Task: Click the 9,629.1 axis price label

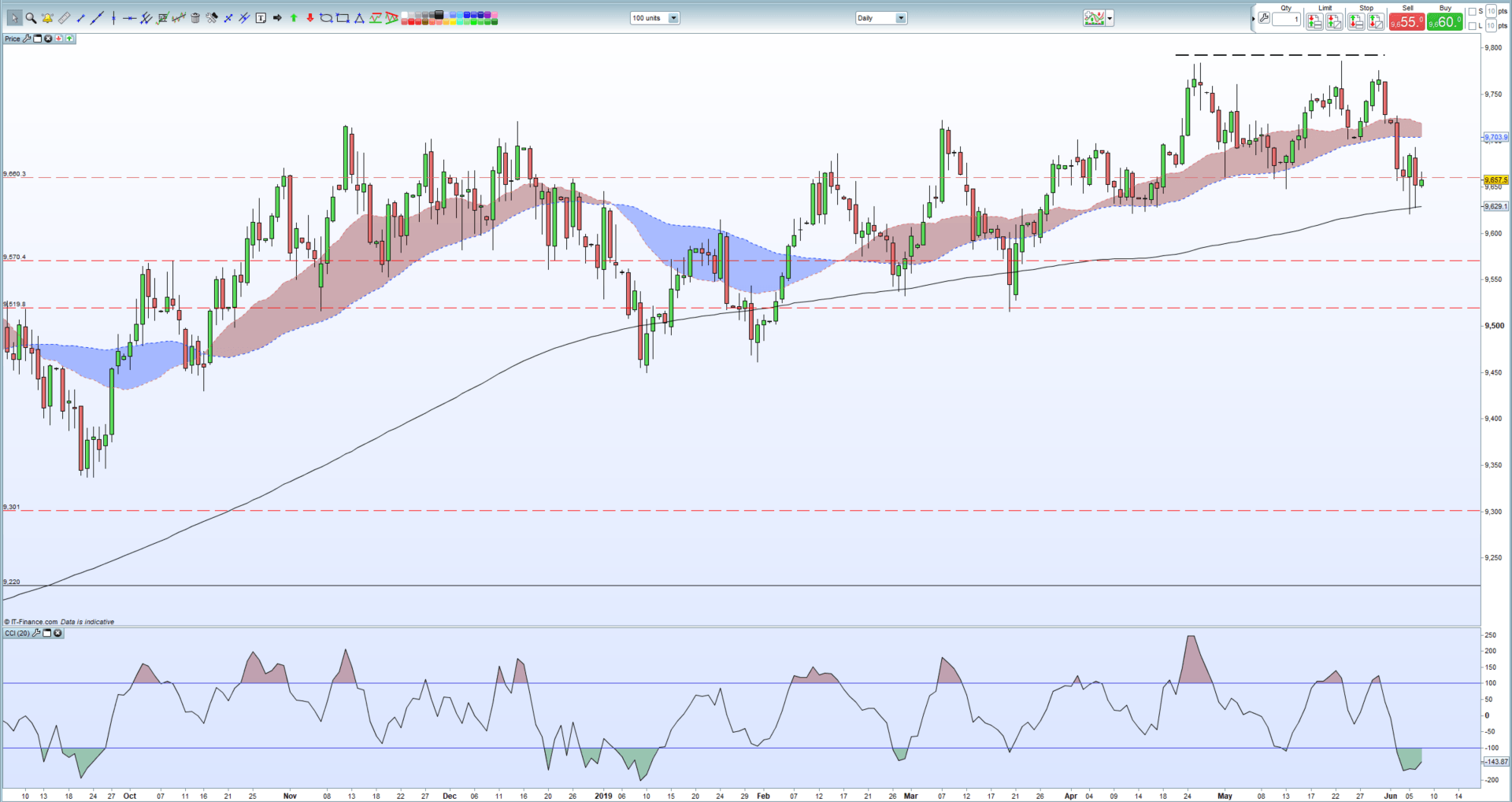Action: tap(1495, 206)
